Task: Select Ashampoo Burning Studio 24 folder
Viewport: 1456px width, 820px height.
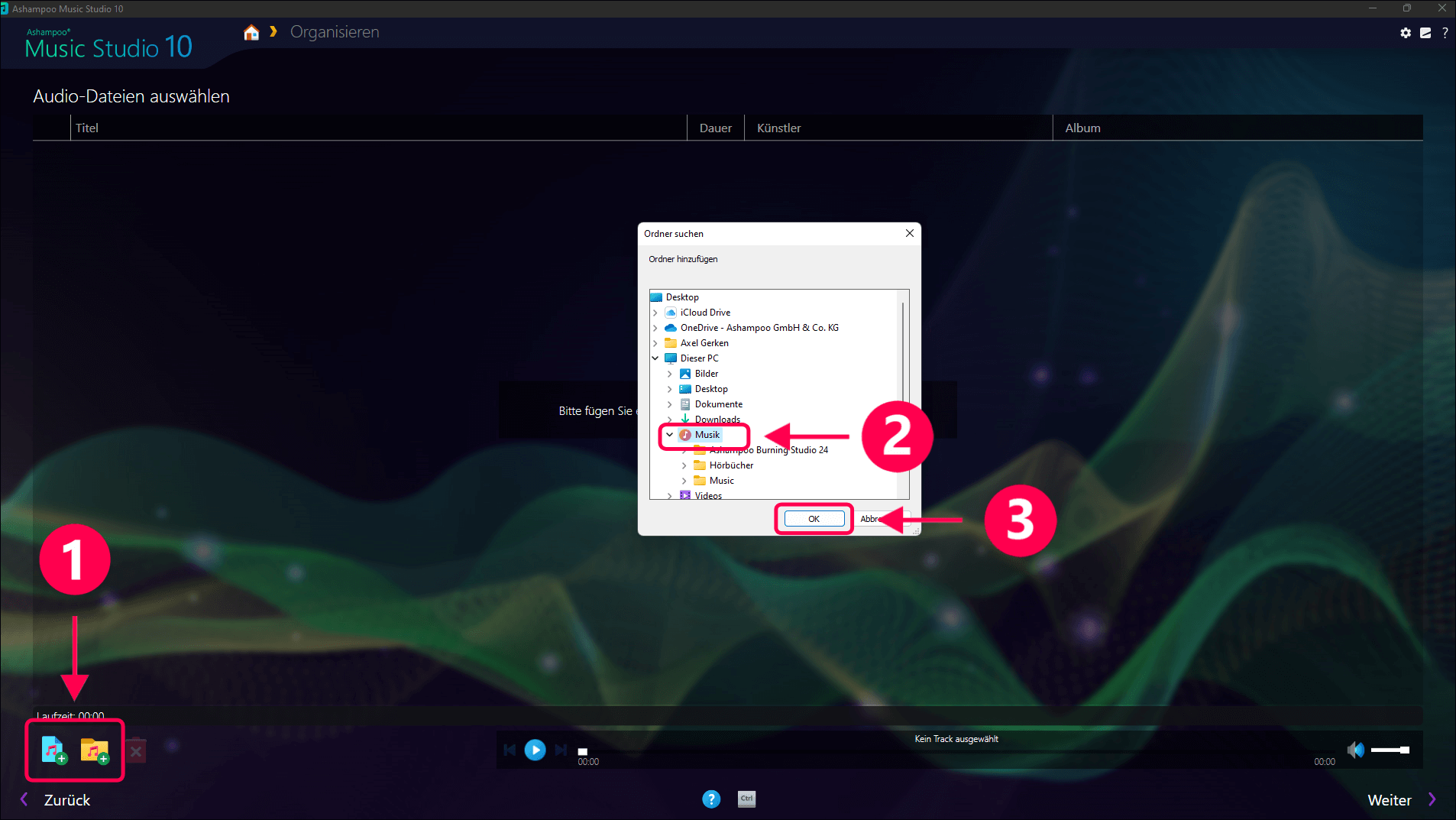Action: (768, 450)
